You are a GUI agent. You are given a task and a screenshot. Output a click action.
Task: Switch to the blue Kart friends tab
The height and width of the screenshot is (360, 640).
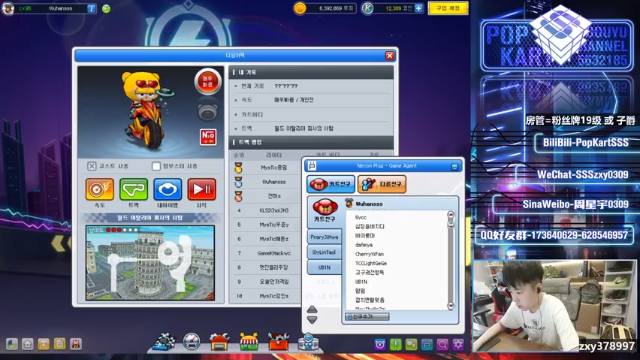[x=331, y=184]
